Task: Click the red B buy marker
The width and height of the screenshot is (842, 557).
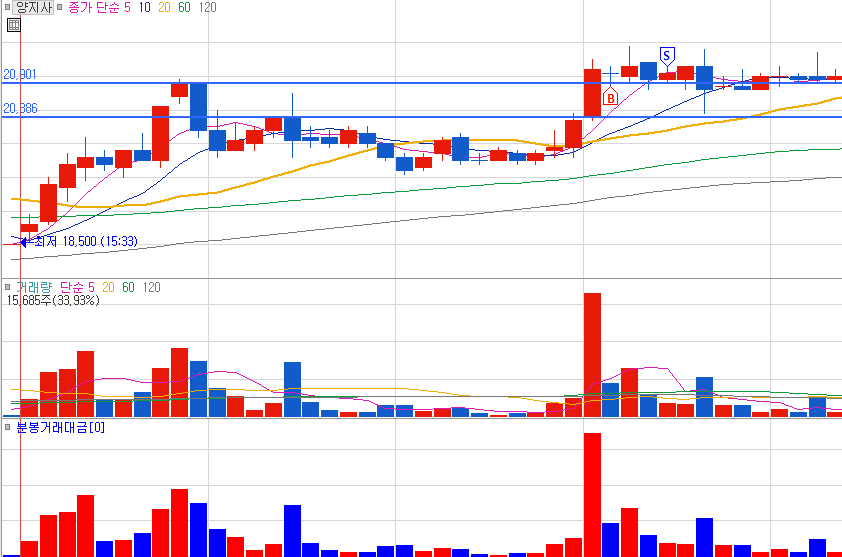Action: pyautogui.click(x=610, y=97)
